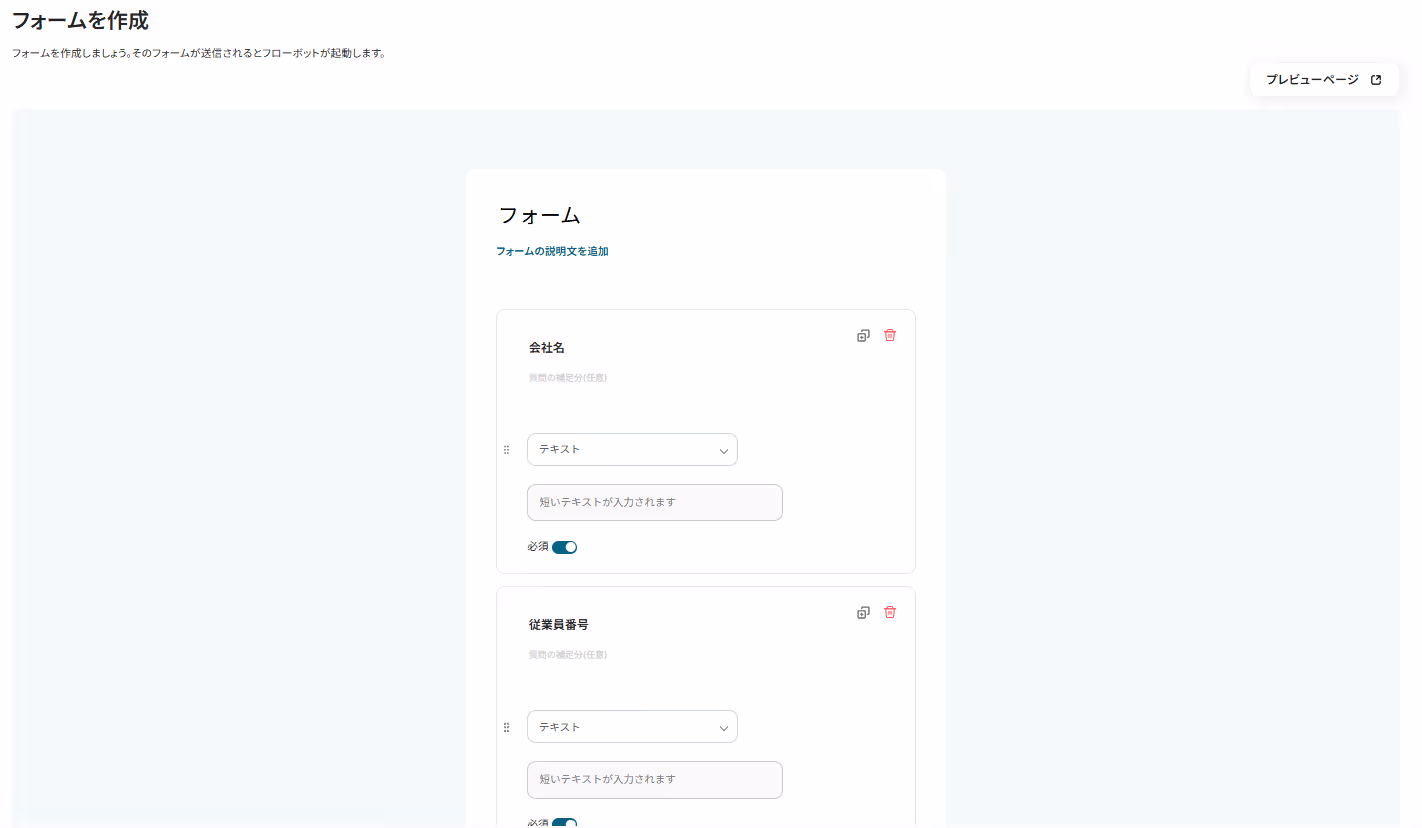This screenshot has height=828, width=1422.
Task: Duplicate the 会社名 question card
Action: pyautogui.click(x=863, y=336)
